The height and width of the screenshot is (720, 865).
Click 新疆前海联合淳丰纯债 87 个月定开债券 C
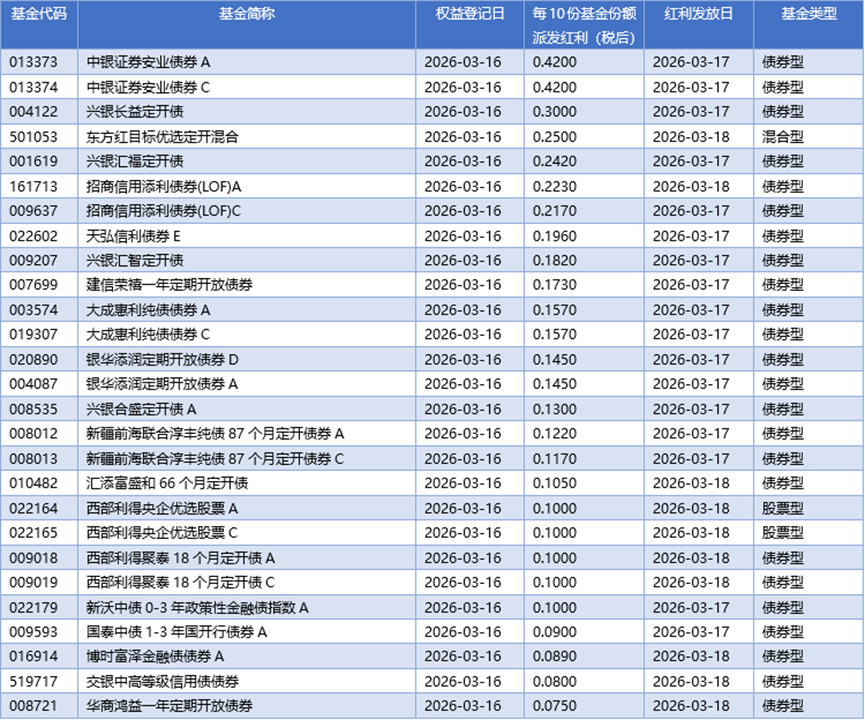[x=215, y=459]
